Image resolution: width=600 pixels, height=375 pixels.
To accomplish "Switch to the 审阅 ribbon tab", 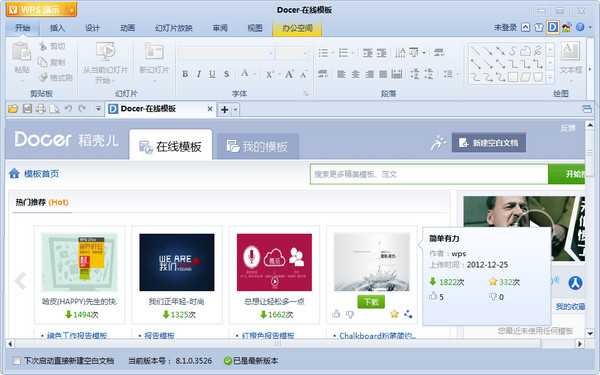I will click(x=220, y=28).
